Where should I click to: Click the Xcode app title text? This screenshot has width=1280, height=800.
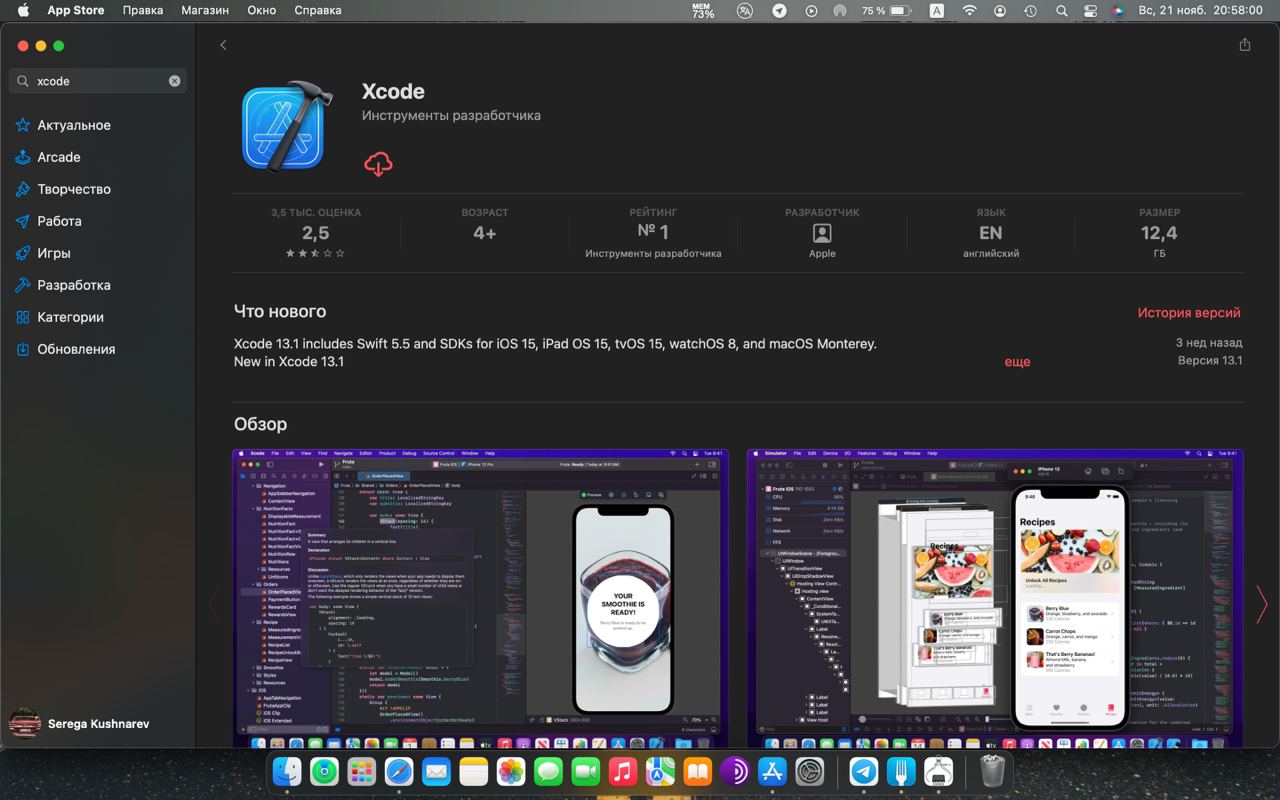[x=393, y=91]
